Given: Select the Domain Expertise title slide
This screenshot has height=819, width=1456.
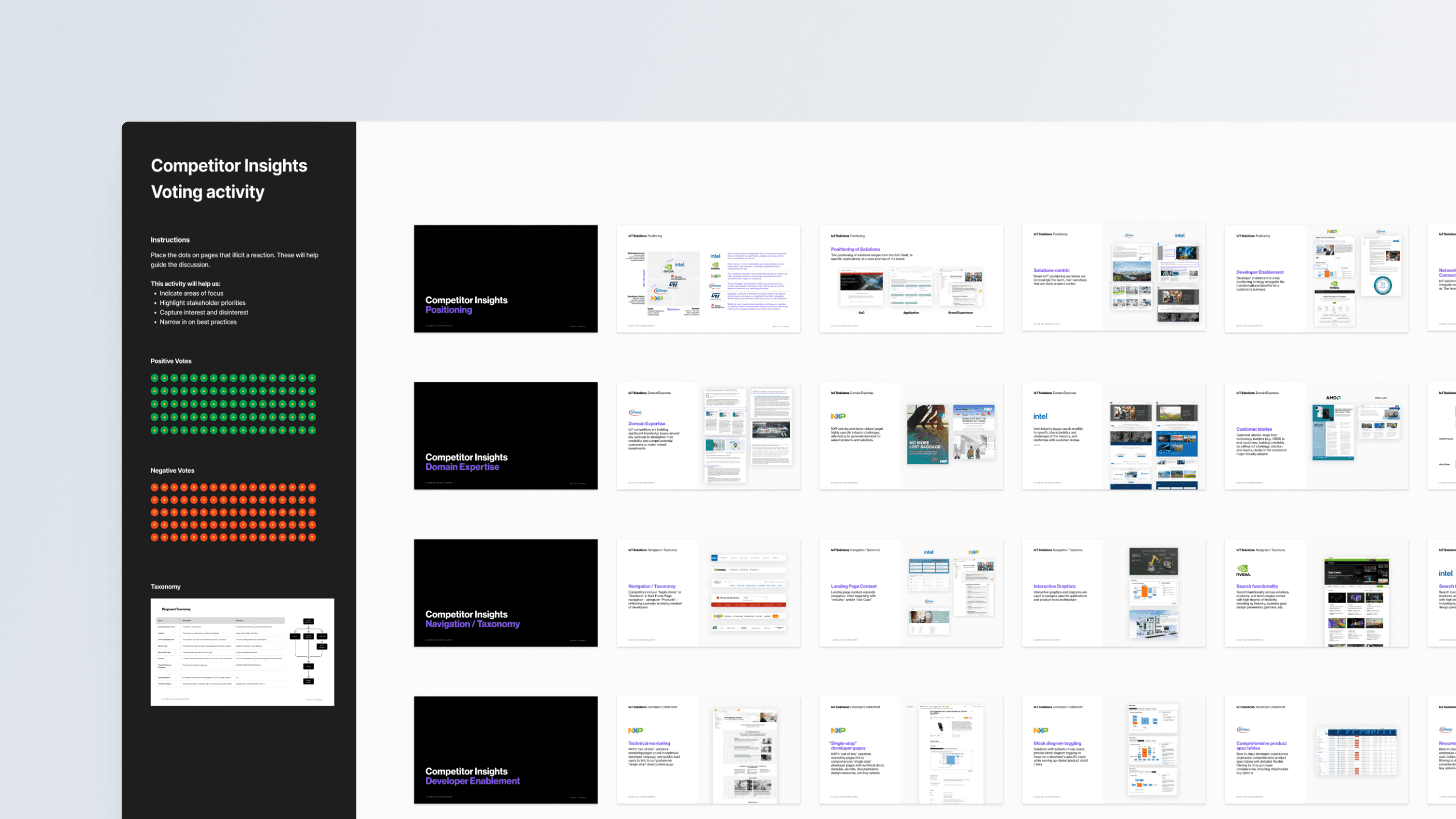Looking at the screenshot, I should point(506,436).
